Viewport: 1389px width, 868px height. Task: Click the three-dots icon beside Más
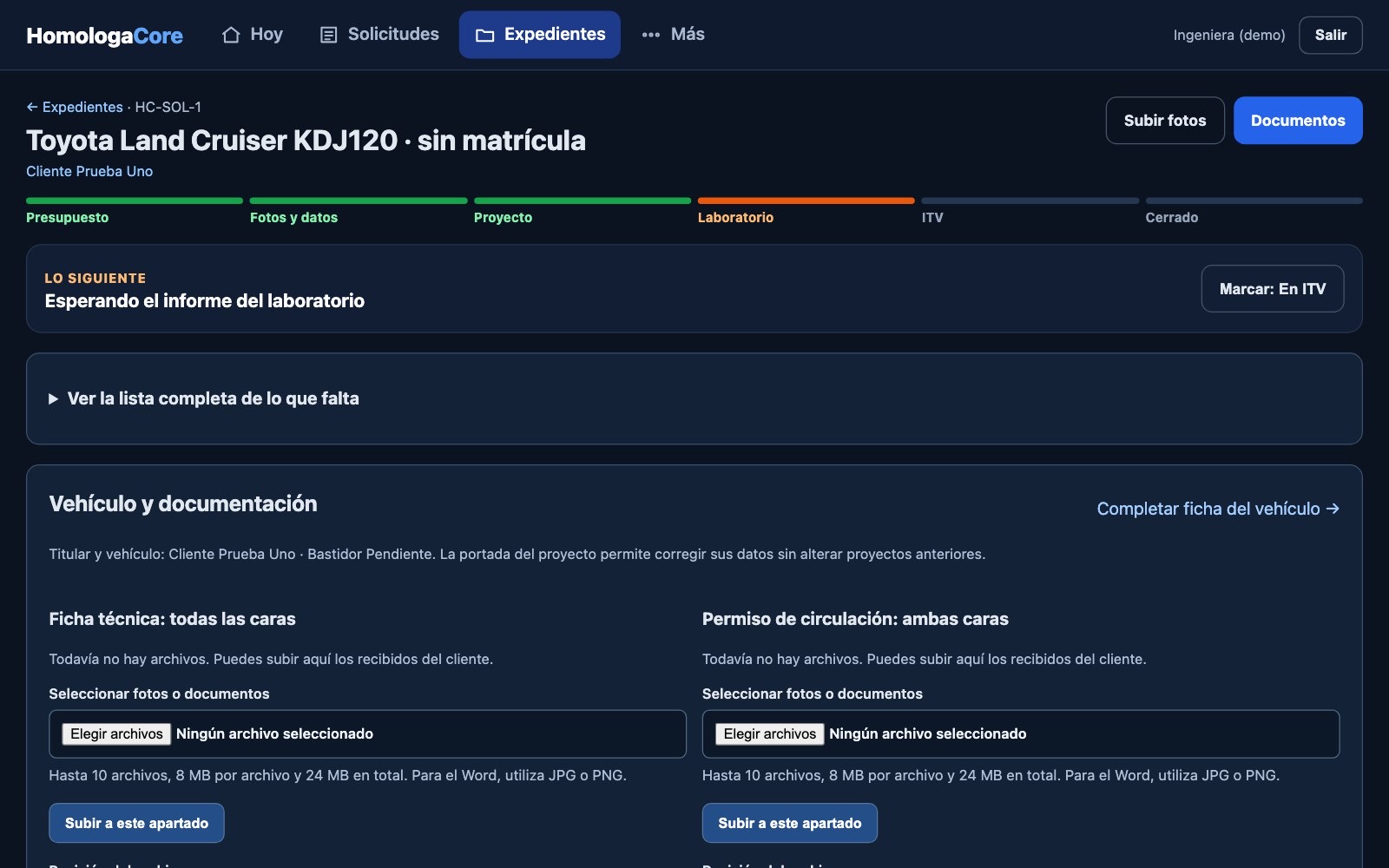coord(651,35)
